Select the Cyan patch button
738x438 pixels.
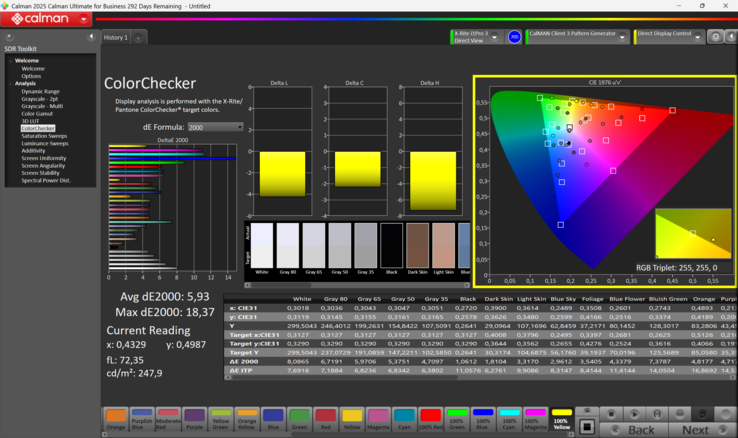[x=404, y=419]
